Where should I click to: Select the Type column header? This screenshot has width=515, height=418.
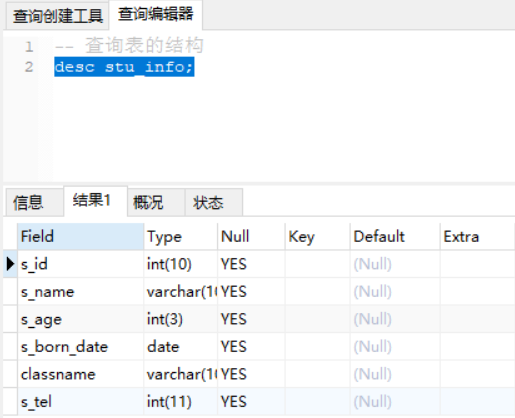click(x=181, y=237)
